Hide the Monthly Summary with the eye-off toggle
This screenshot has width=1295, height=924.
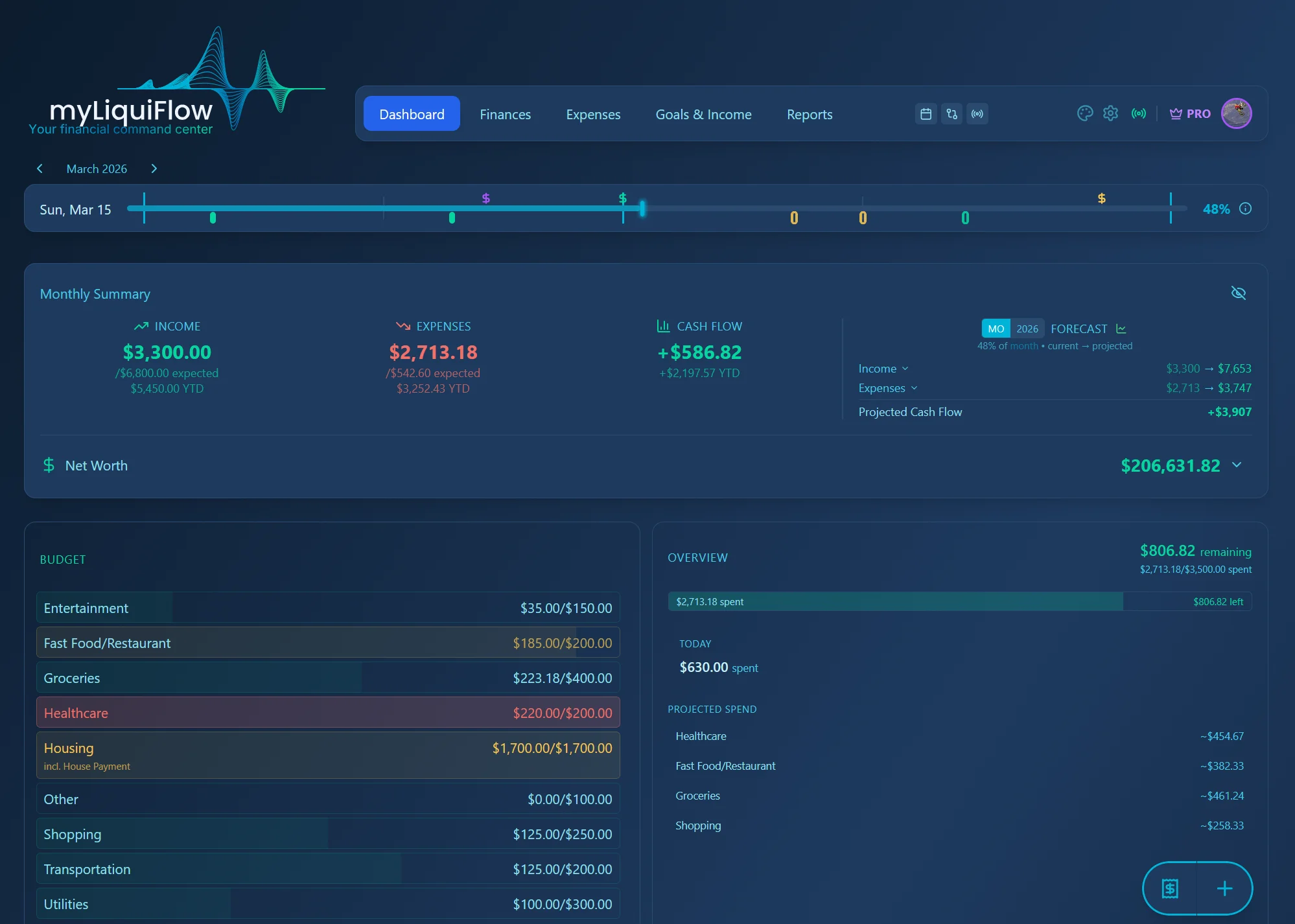click(1239, 293)
